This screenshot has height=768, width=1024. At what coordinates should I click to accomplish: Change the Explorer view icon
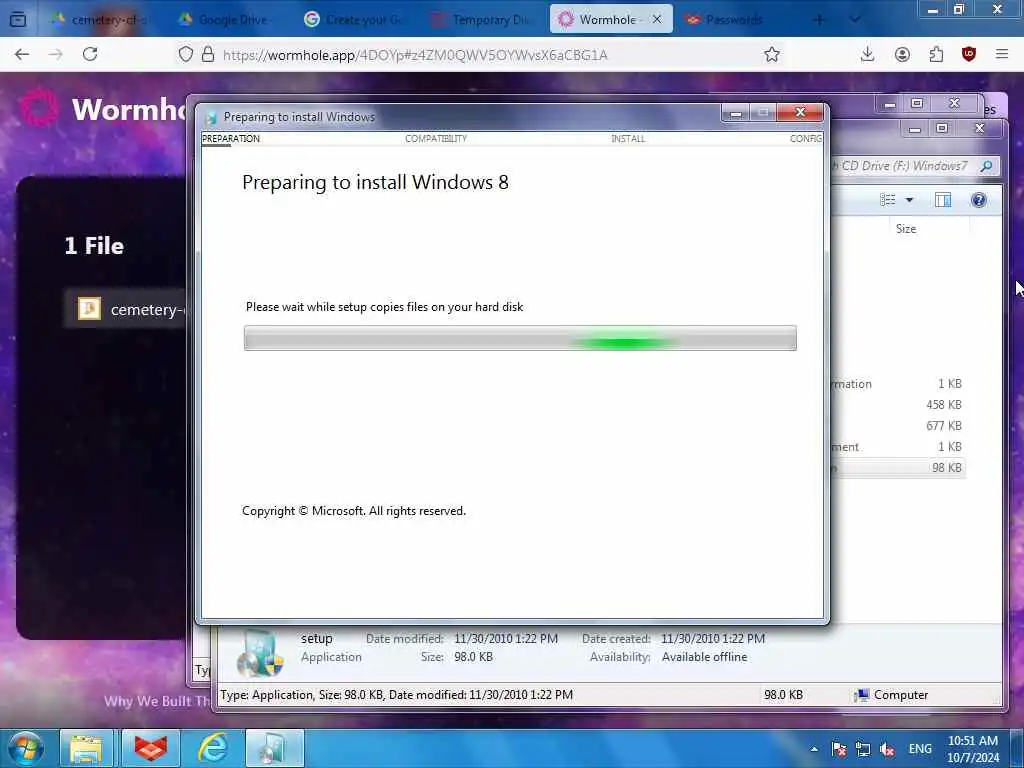point(887,200)
